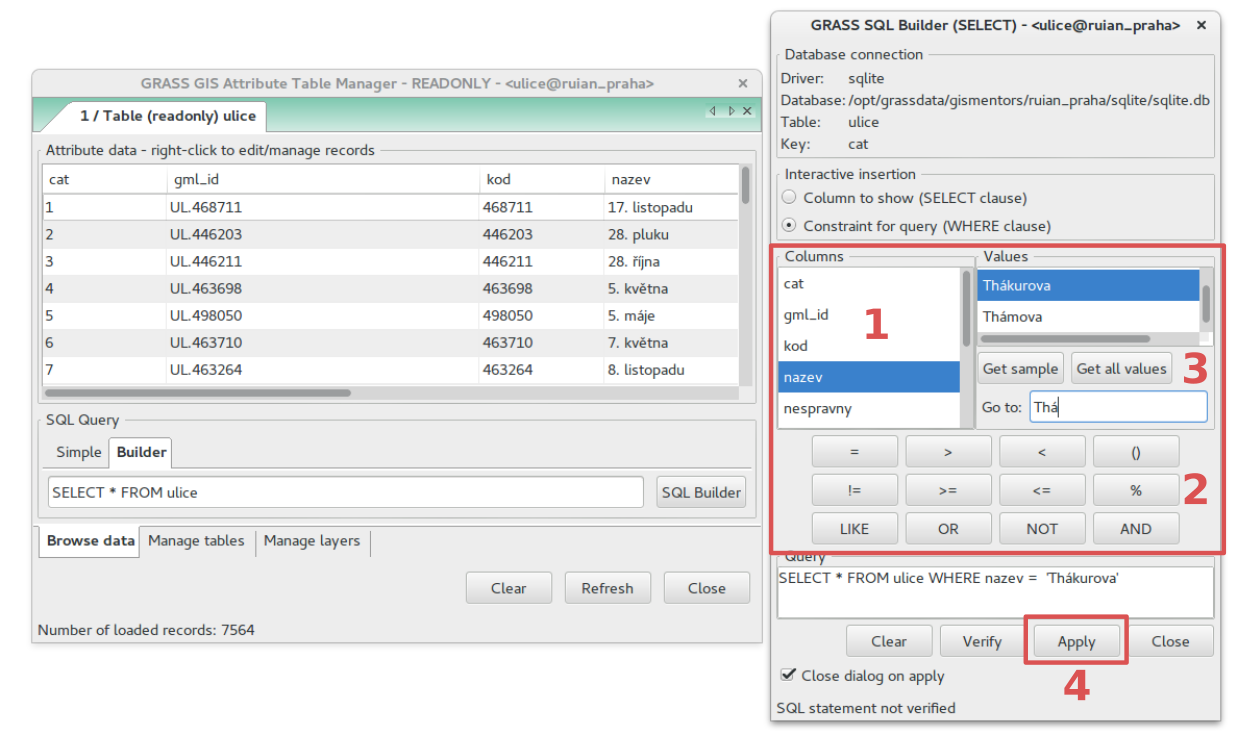Close the SQL Builder dialog with Close button

coord(1170,642)
